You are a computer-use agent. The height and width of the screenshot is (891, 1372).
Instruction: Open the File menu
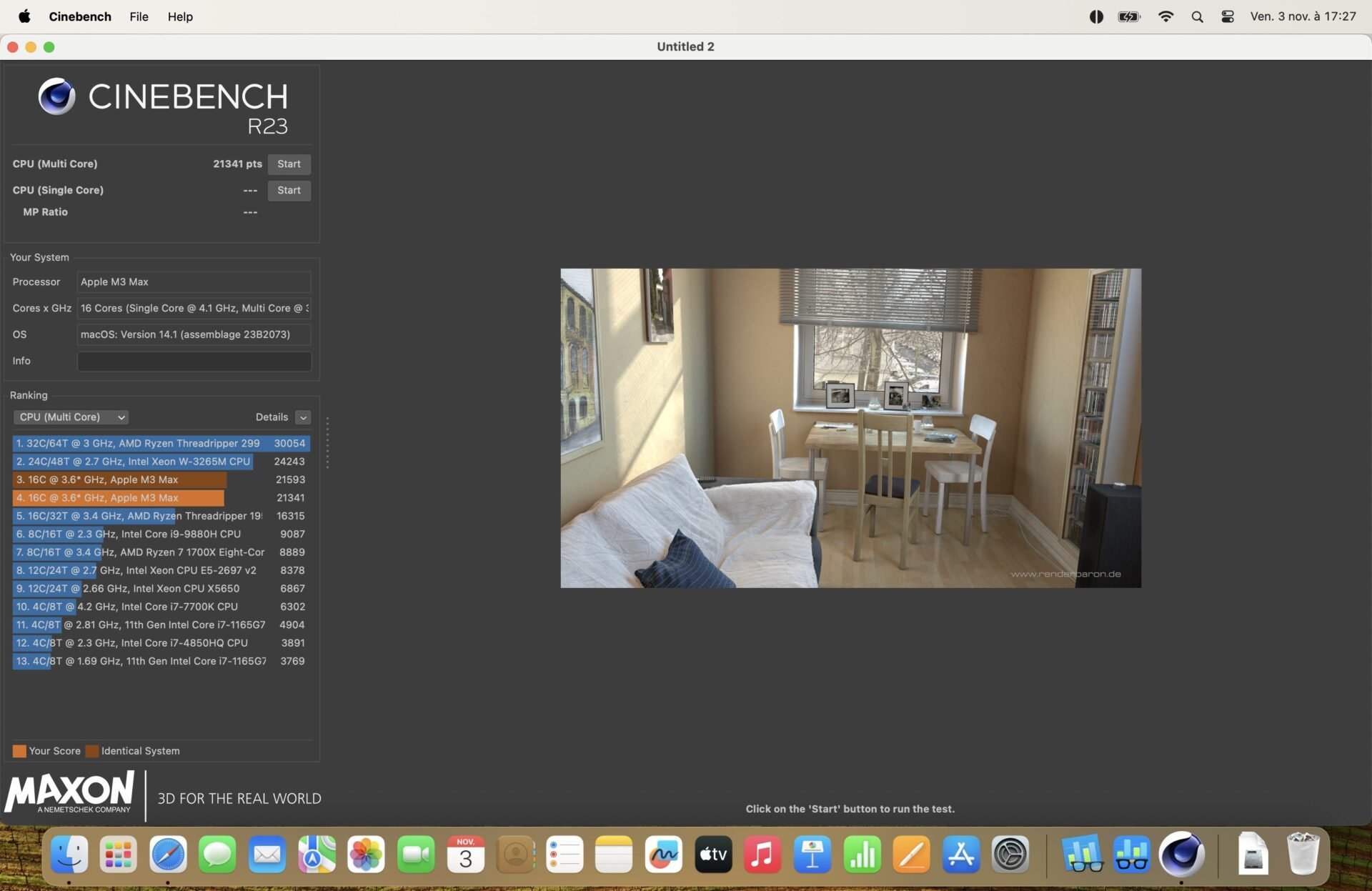click(x=139, y=16)
